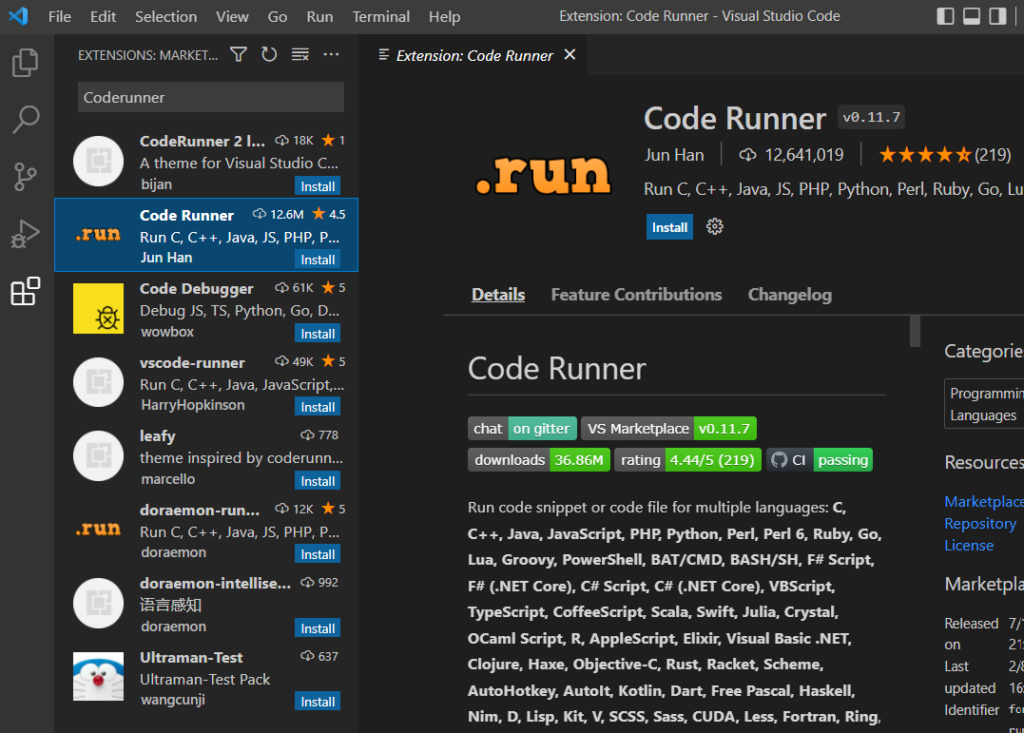Open the Source Control view
1024x733 pixels.
coord(25,177)
